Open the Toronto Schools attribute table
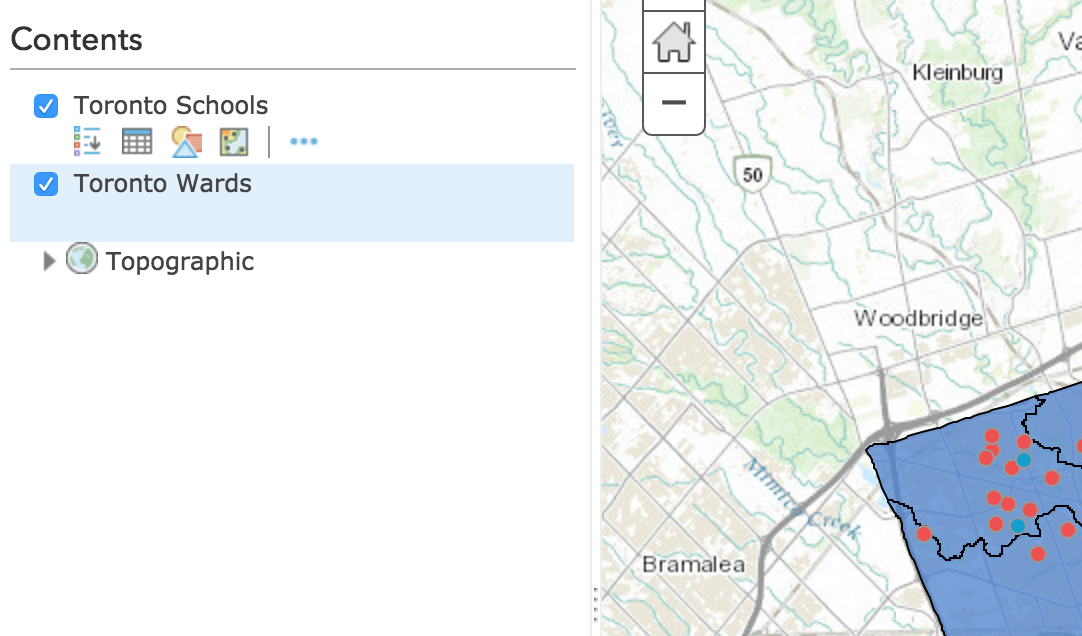Image resolution: width=1082 pixels, height=636 pixels. coord(136,142)
